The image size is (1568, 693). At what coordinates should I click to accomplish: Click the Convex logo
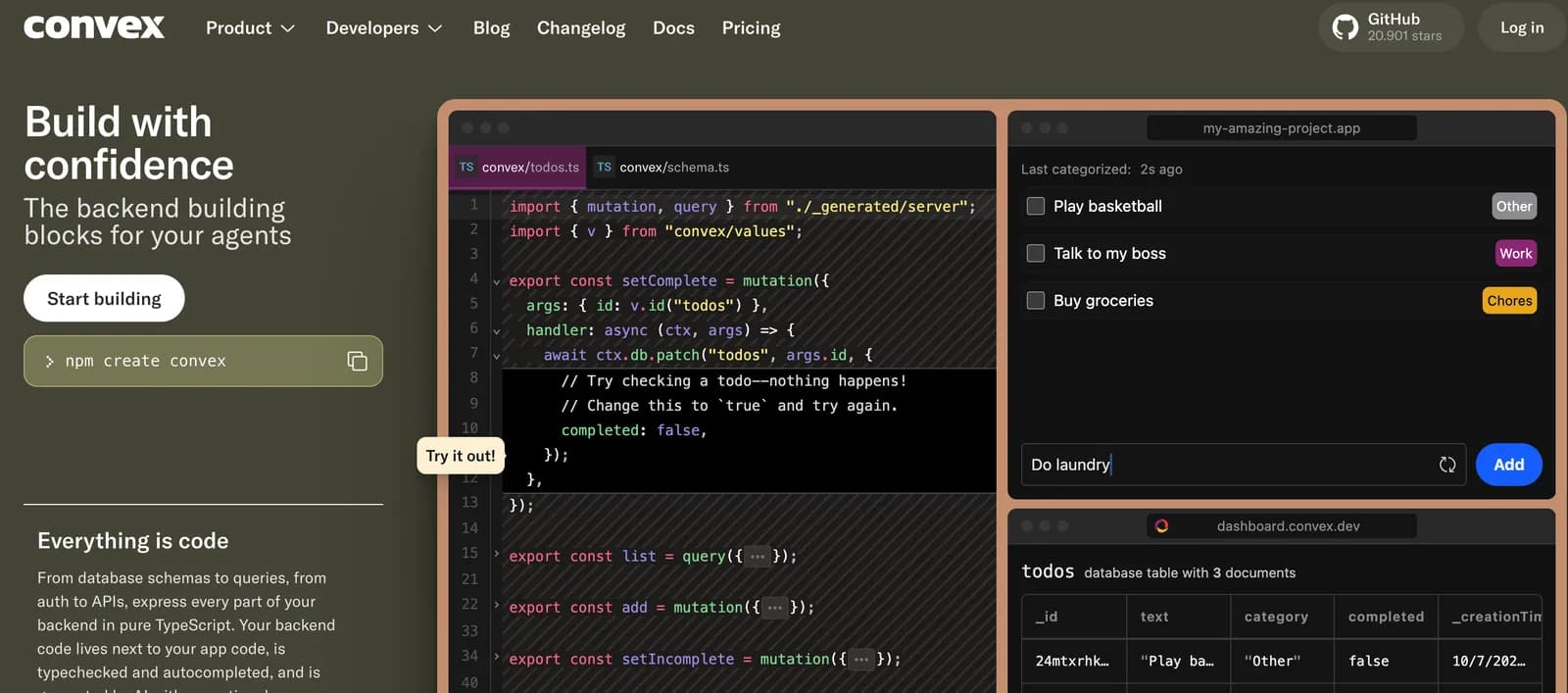tap(94, 27)
